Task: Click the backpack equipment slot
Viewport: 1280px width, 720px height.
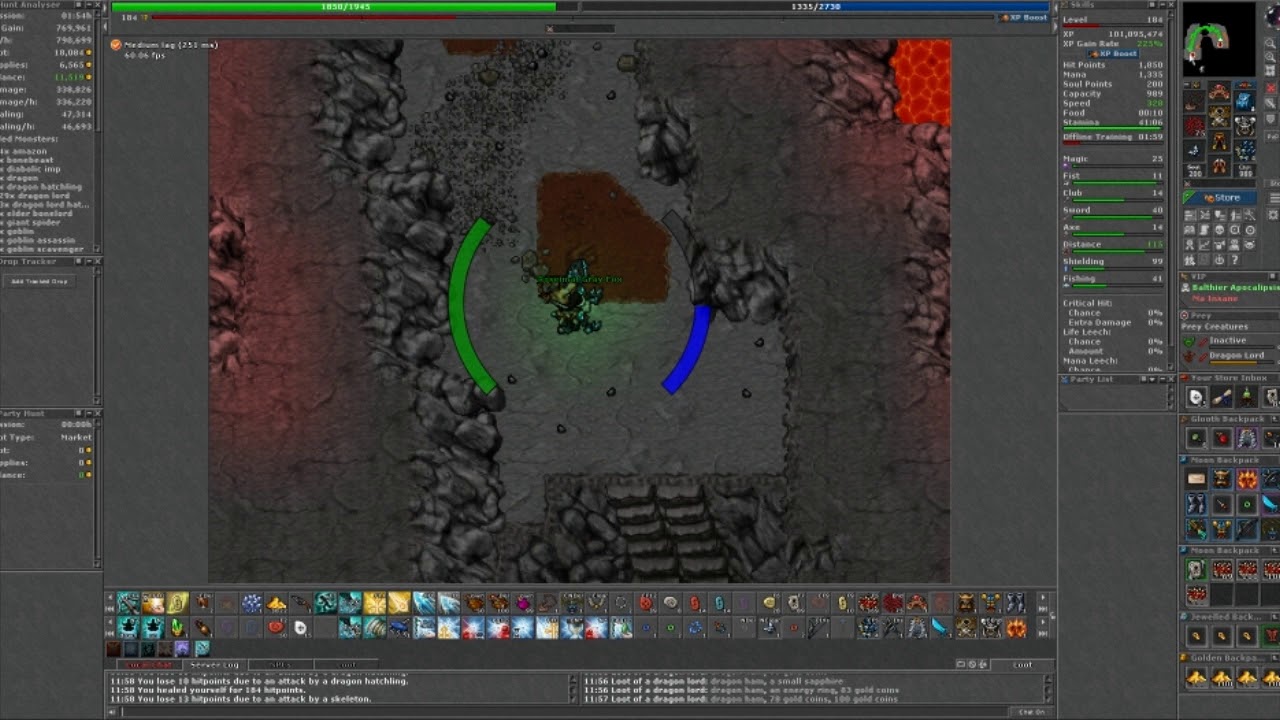Action: 1244,102
